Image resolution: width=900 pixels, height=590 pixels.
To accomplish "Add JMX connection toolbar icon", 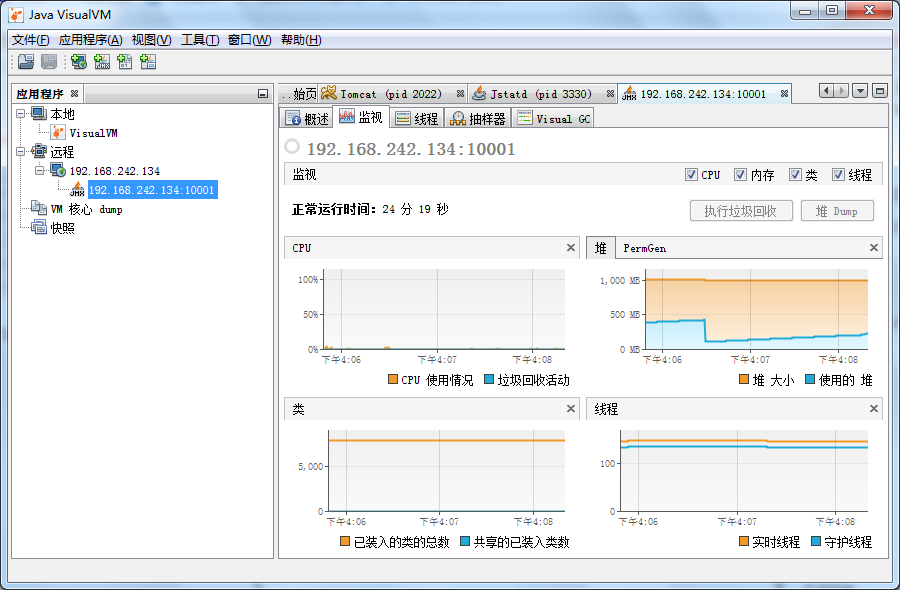I will [102, 61].
